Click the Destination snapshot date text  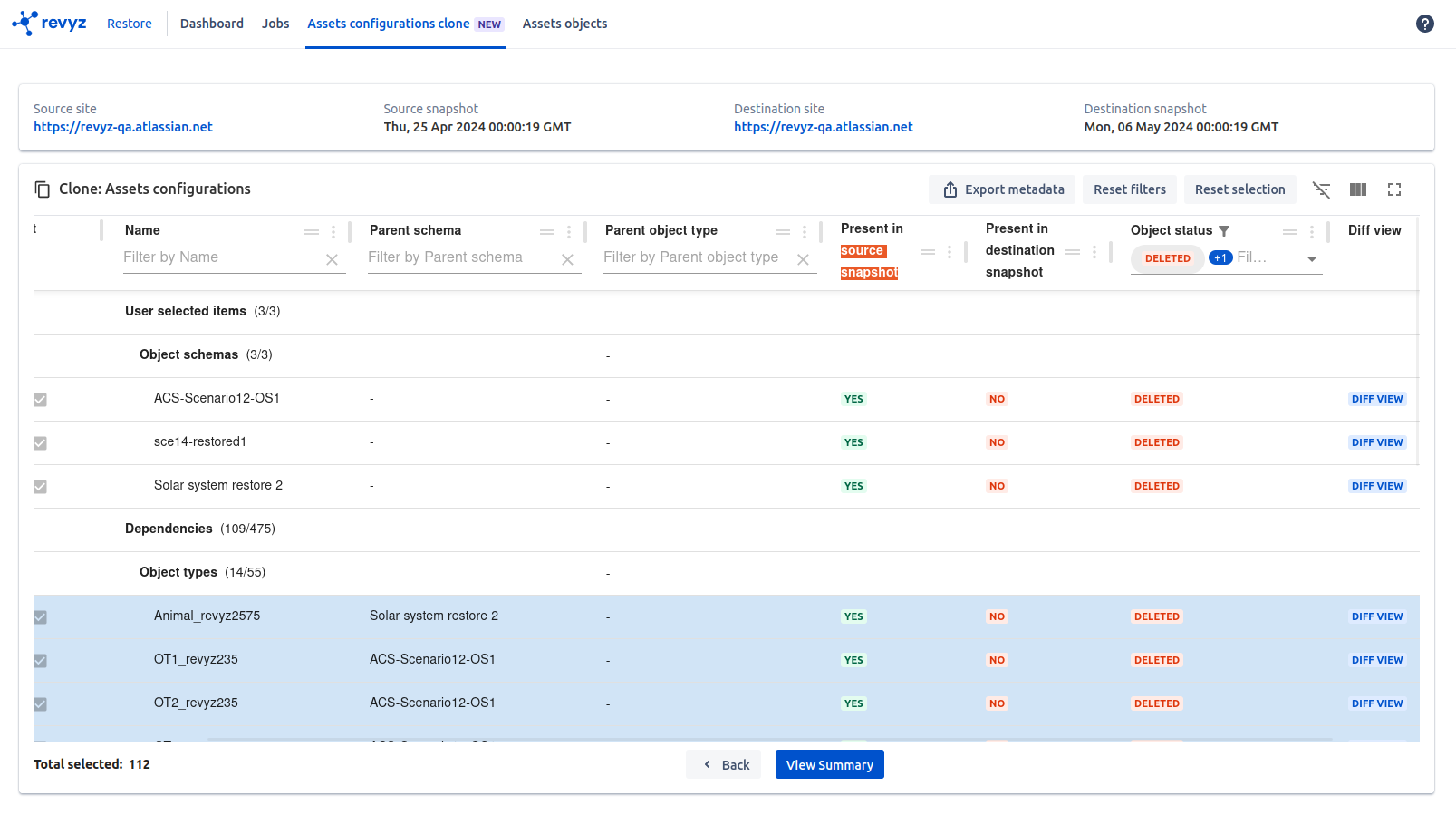(x=1181, y=127)
